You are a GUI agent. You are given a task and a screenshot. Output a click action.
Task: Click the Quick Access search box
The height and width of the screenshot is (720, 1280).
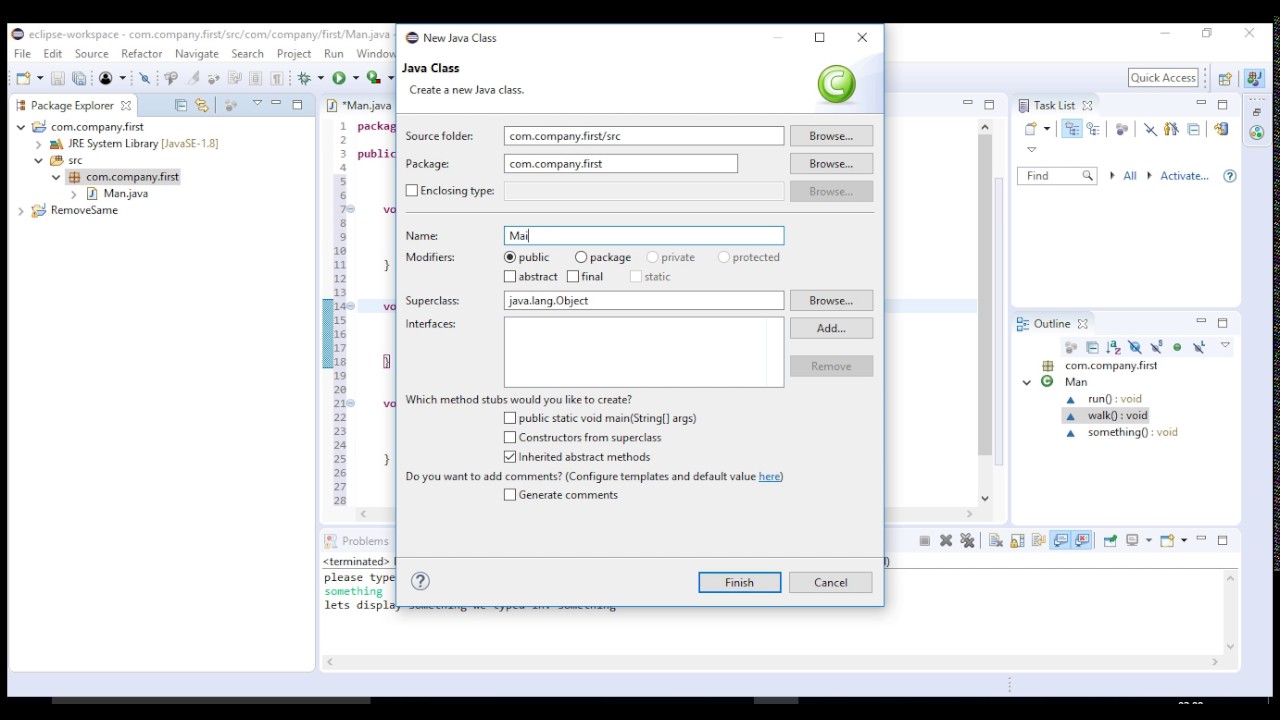1163,78
